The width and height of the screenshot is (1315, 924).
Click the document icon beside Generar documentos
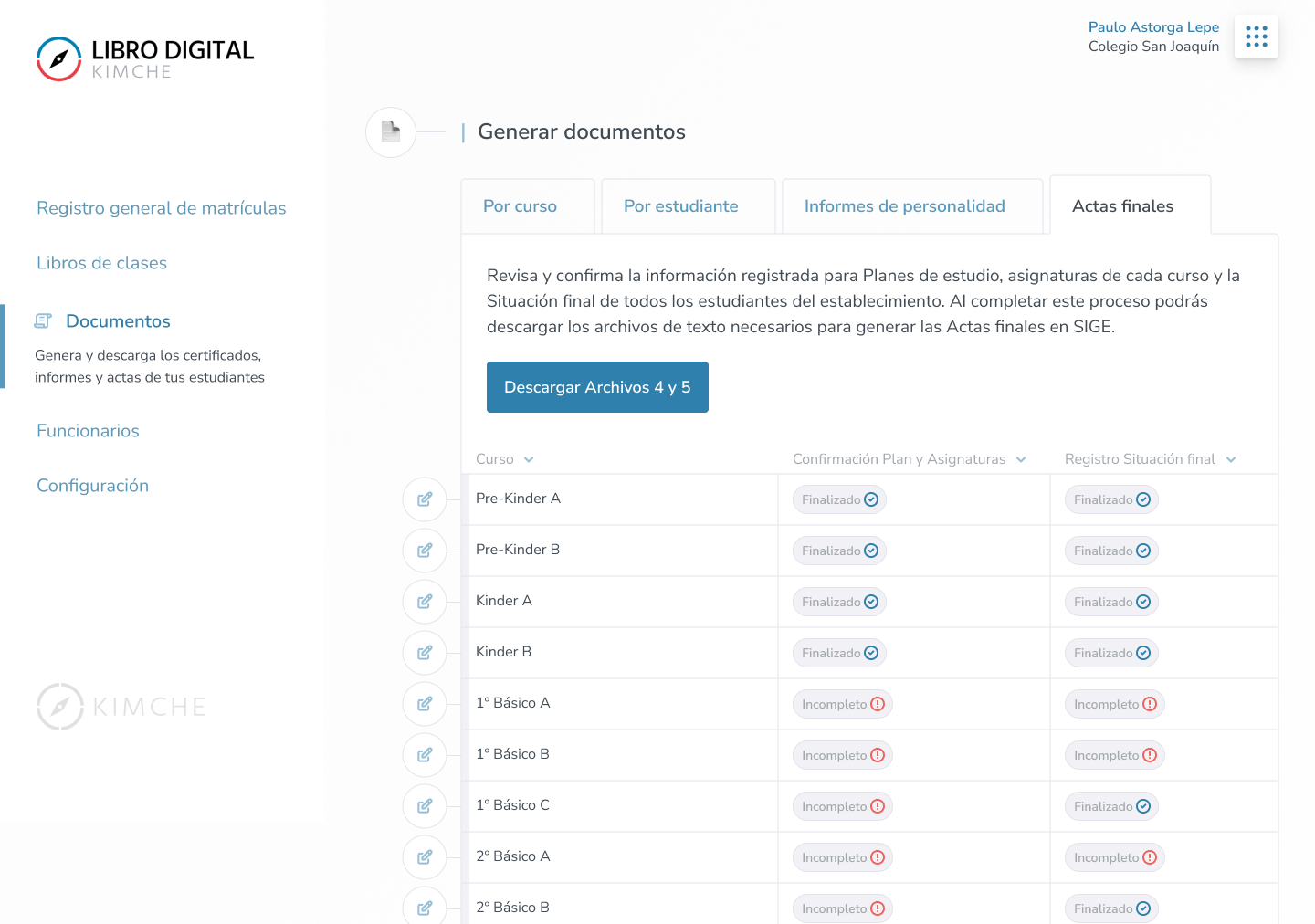(391, 132)
